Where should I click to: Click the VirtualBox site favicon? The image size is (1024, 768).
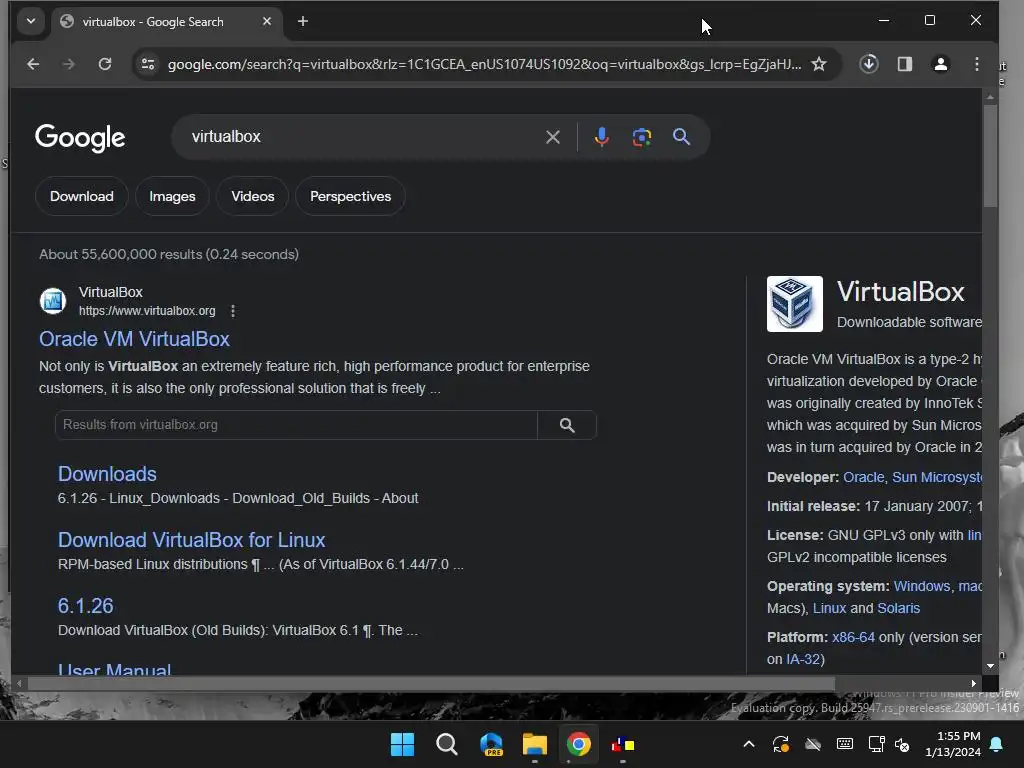pos(53,301)
